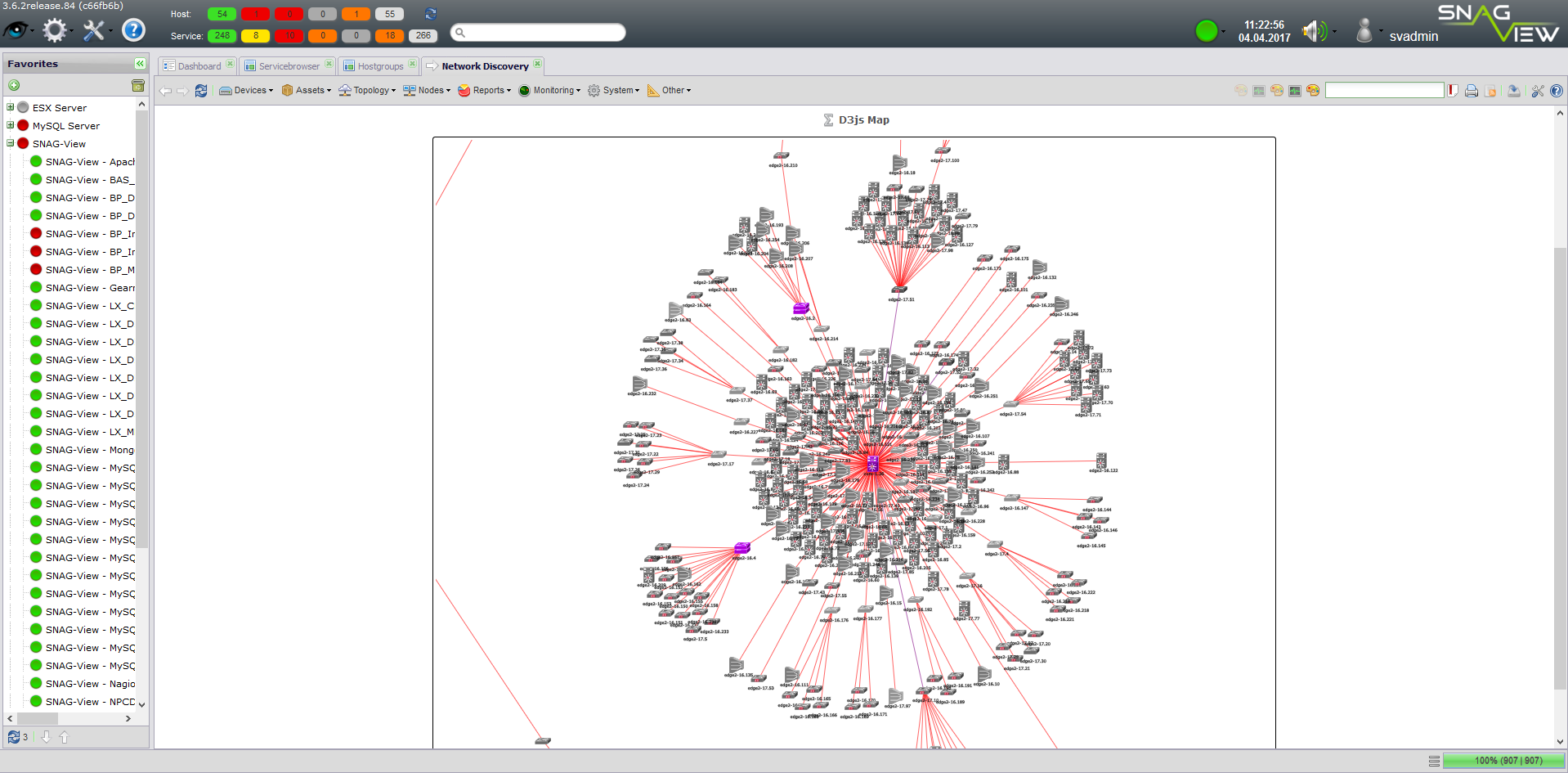Click the green Host up count 54
The height and width of the screenshot is (773, 1568).
[222, 14]
